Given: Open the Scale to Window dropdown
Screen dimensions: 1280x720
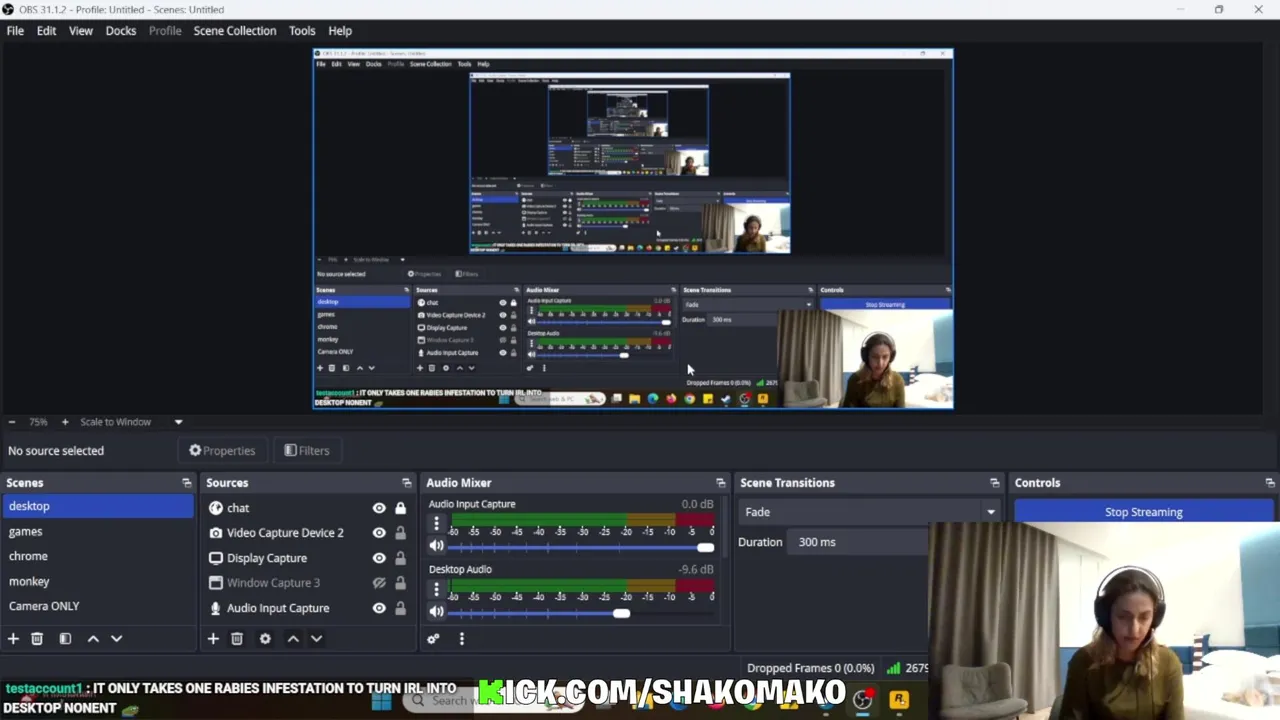Looking at the screenshot, I should [178, 422].
